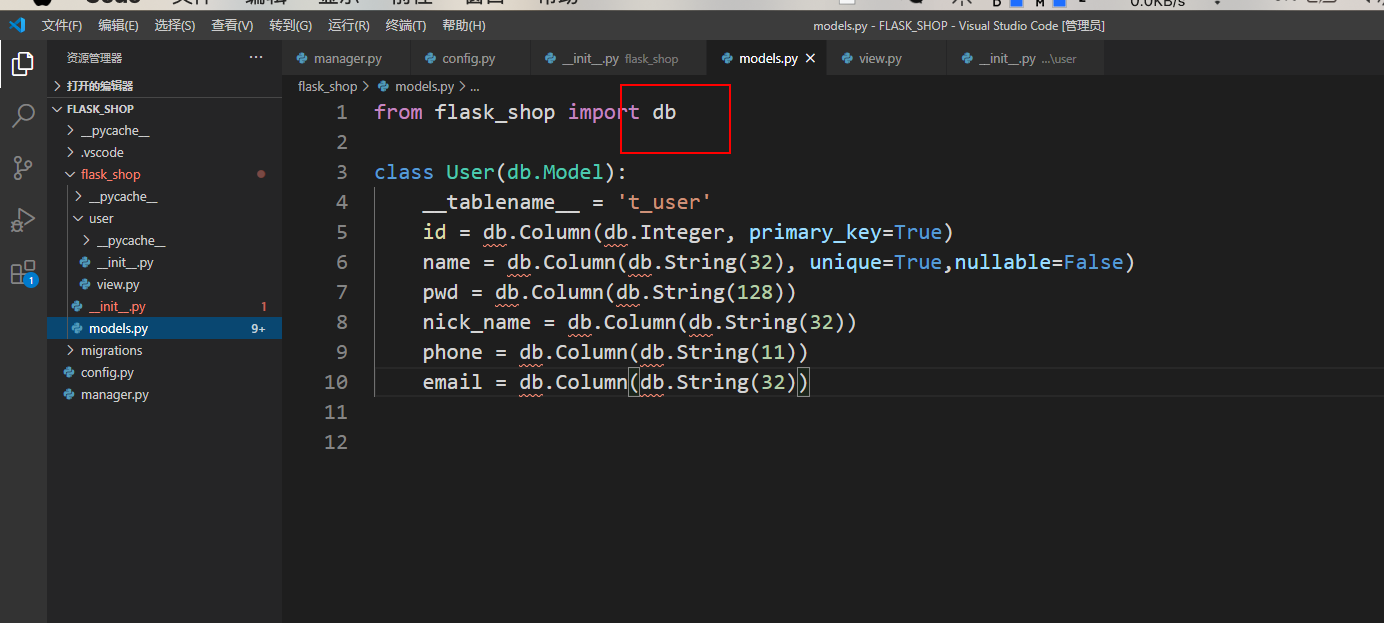
Task: Open the 终端(T) menu
Action: click(x=405, y=25)
